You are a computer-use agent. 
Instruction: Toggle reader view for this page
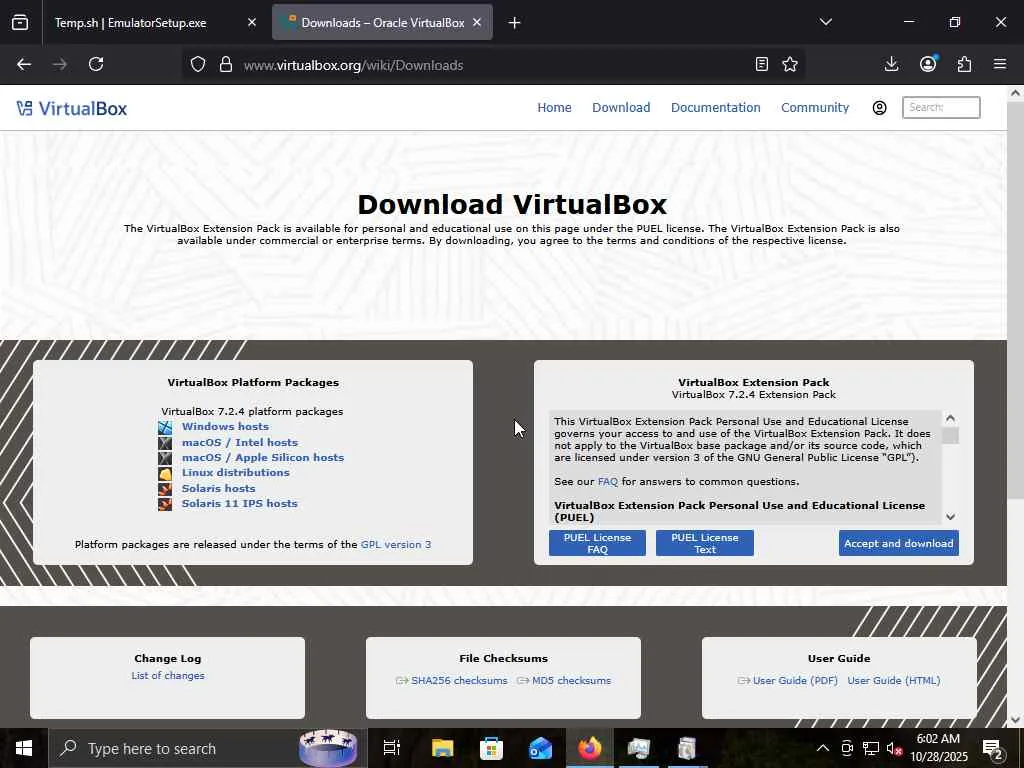761,64
